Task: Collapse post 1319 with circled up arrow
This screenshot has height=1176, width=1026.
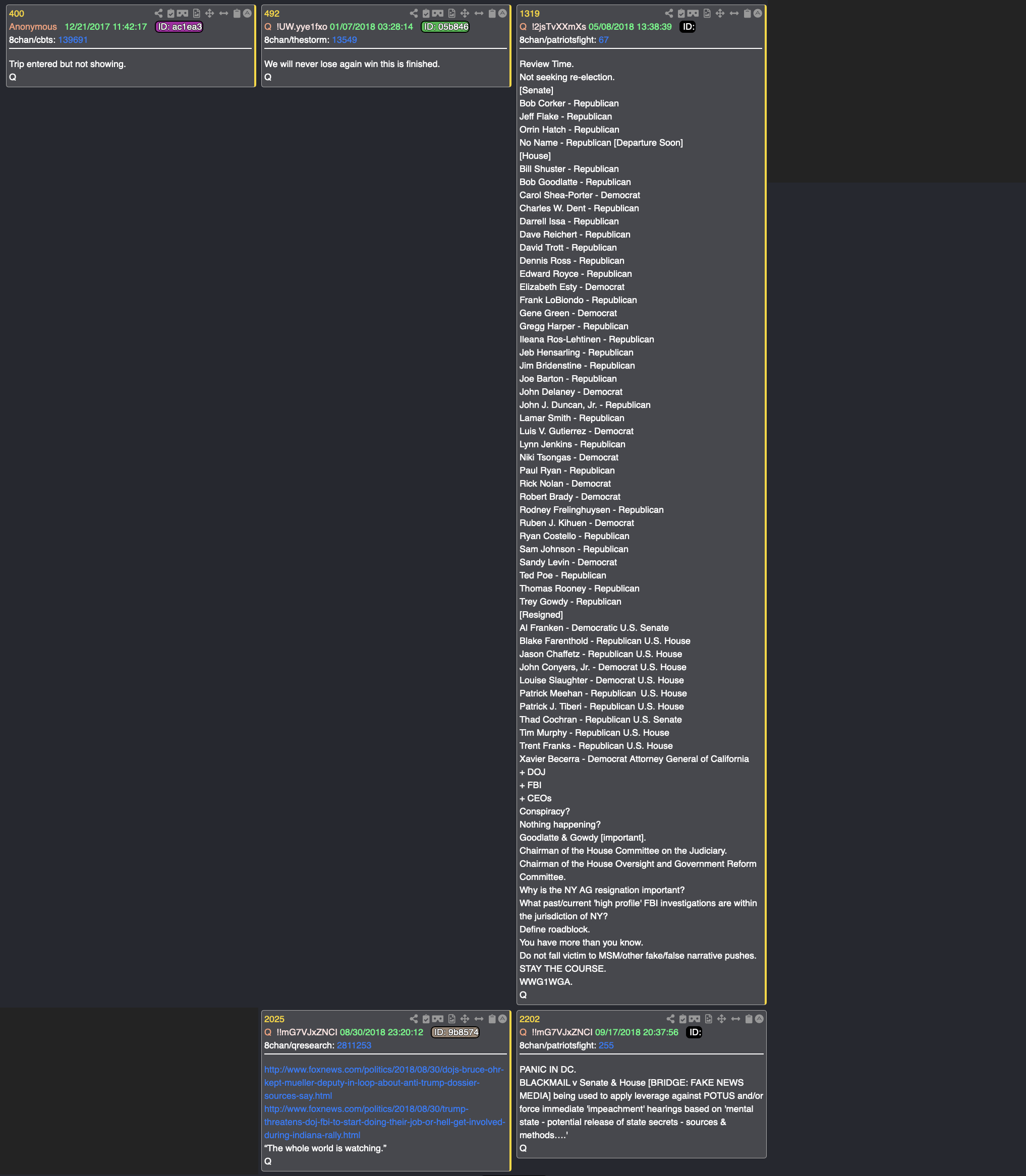Action: point(758,13)
